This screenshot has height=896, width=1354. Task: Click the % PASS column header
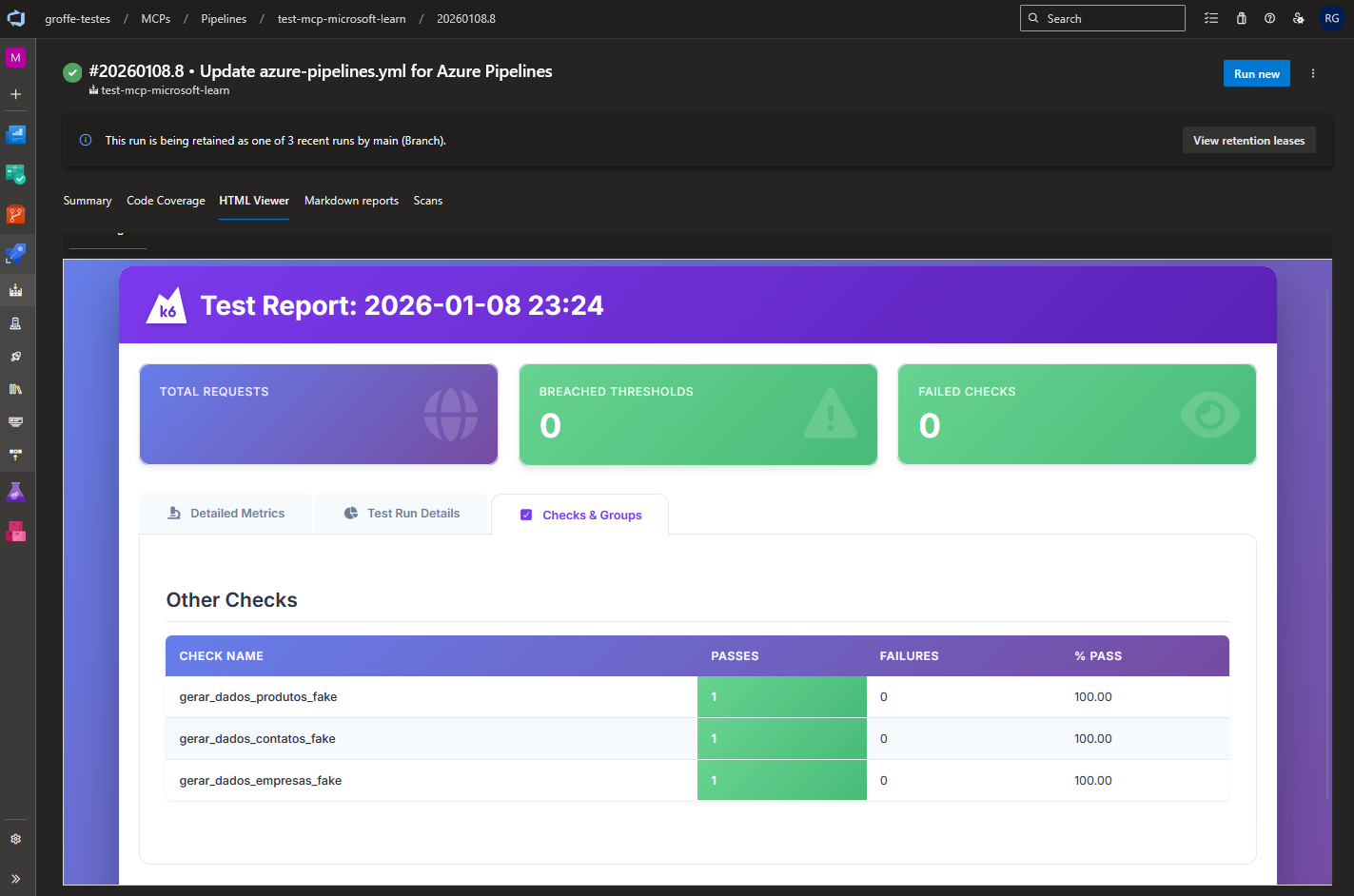tap(1098, 656)
